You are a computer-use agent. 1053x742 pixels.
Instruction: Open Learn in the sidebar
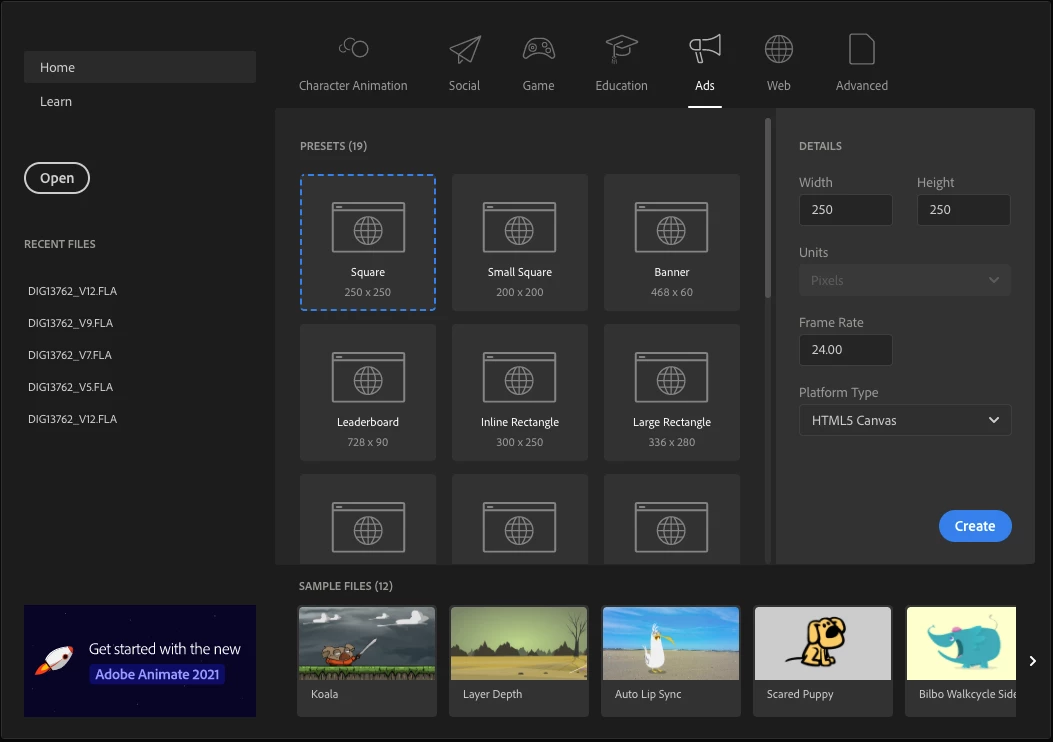click(56, 101)
